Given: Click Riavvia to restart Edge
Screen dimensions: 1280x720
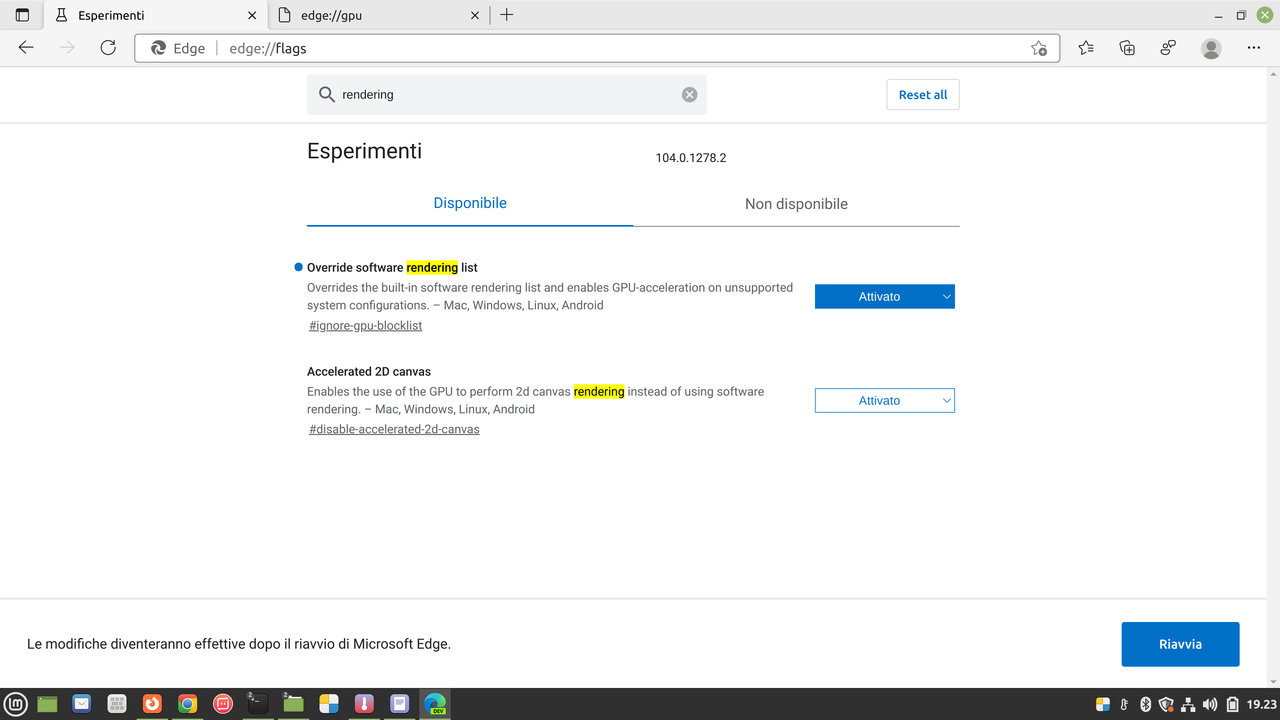Looking at the screenshot, I should coord(1180,644).
